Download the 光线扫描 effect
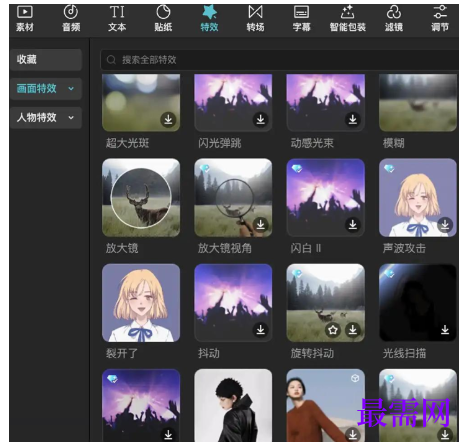The height and width of the screenshot is (444, 469). tap(445, 330)
